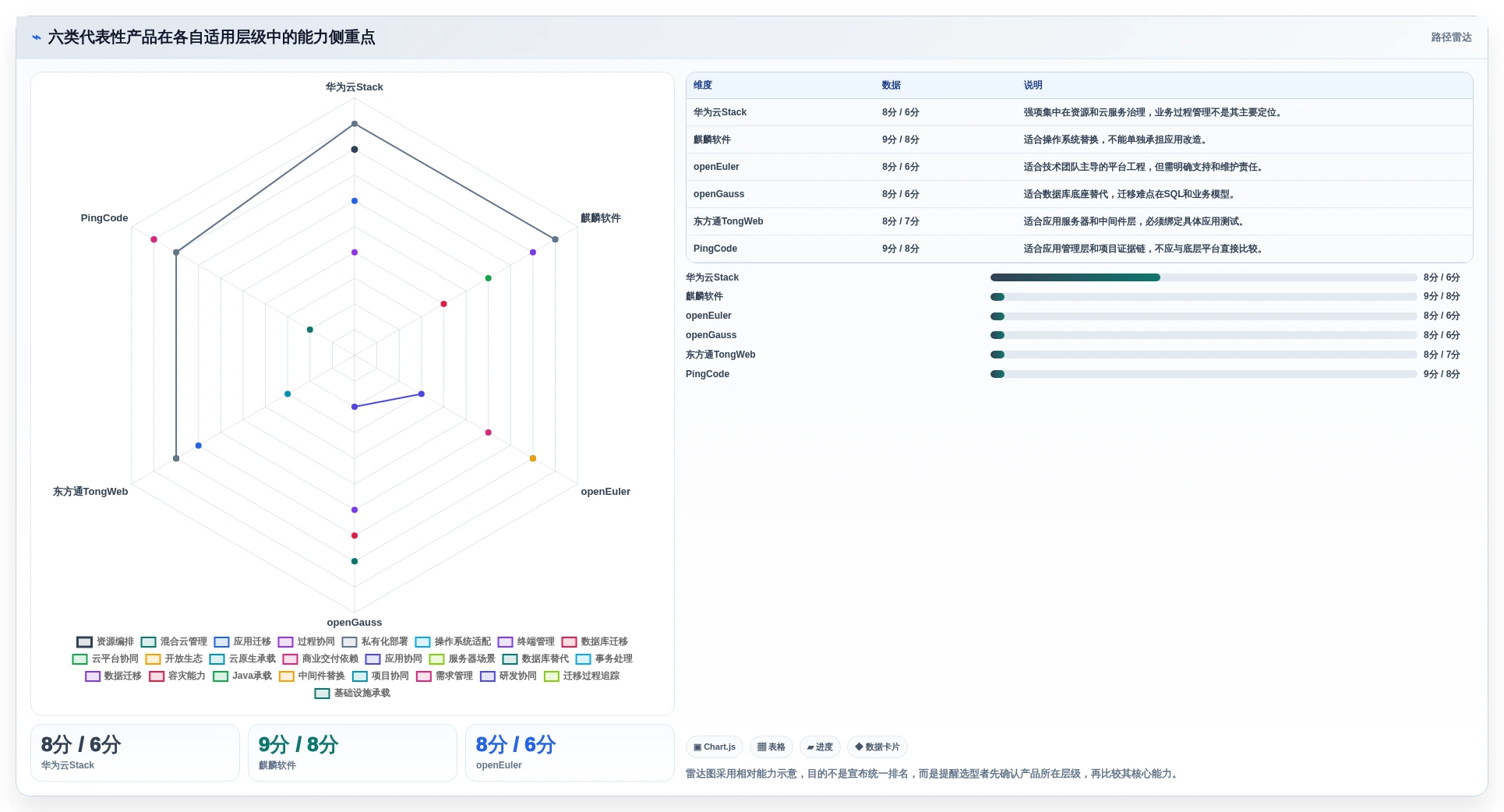The height and width of the screenshot is (812, 1504).
Task: Open the openEuler 8分 / 6分 summary card
Action: pos(570,753)
